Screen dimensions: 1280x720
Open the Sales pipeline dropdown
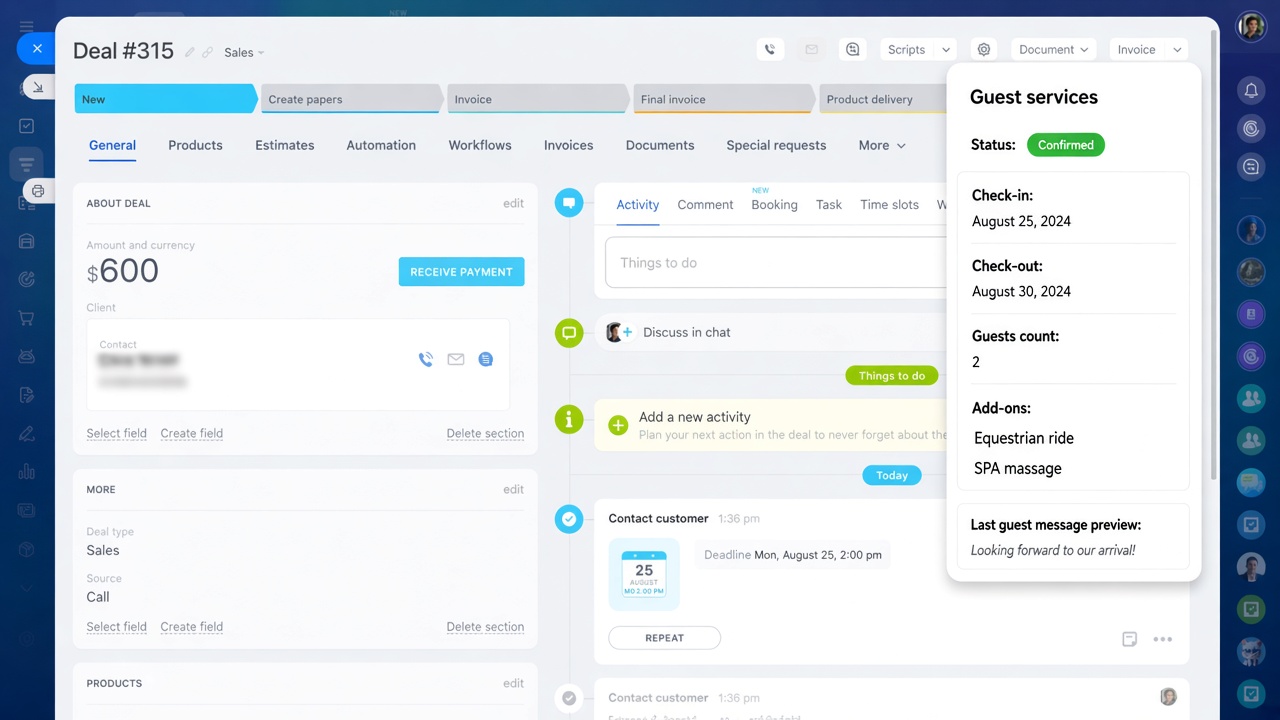[244, 52]
